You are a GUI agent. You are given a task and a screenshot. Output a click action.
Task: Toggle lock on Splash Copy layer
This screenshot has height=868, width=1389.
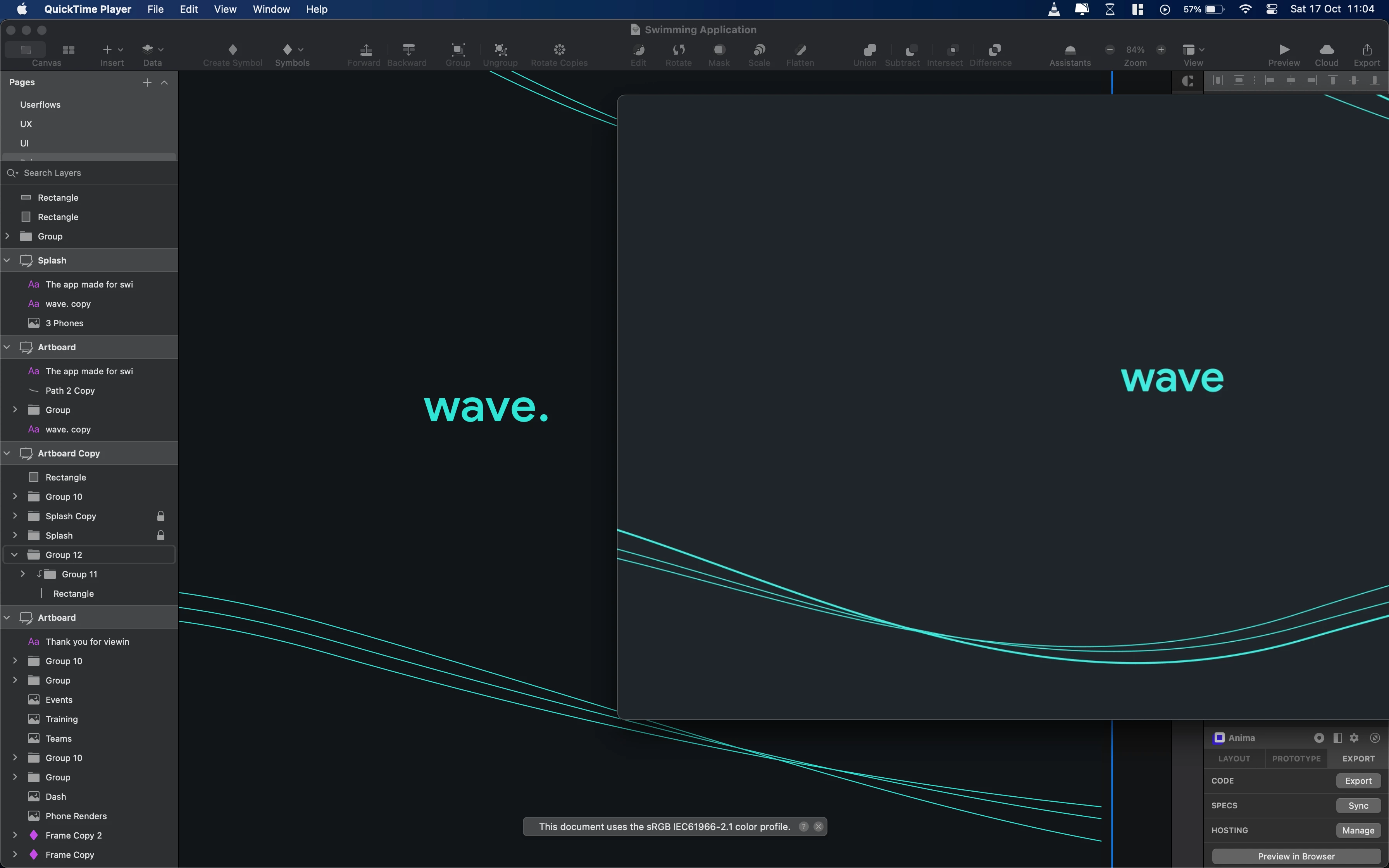click(161, 516)
